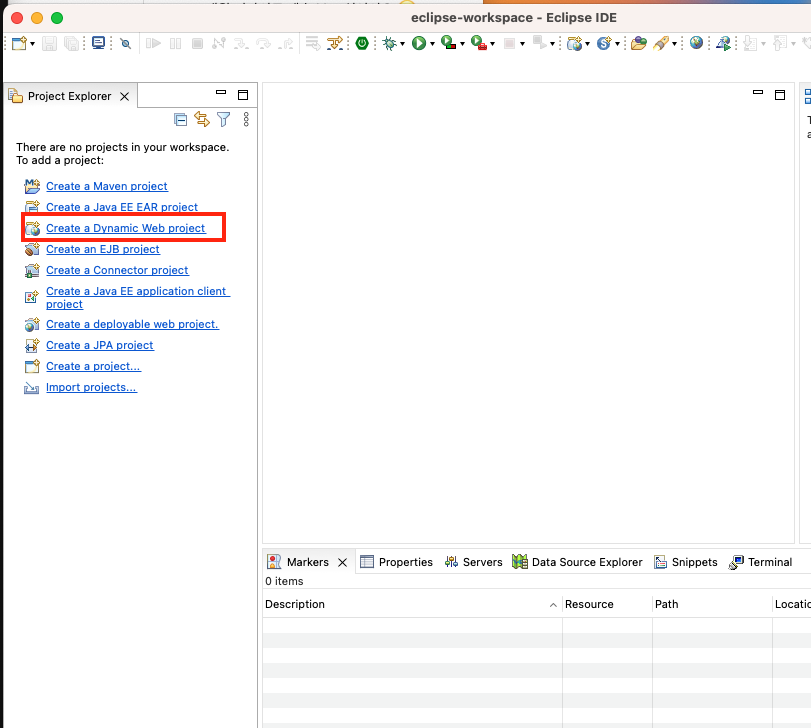This screenshot has width=811, height=728.
Task: Click Create a Connector project link
Action: point(117,270)
